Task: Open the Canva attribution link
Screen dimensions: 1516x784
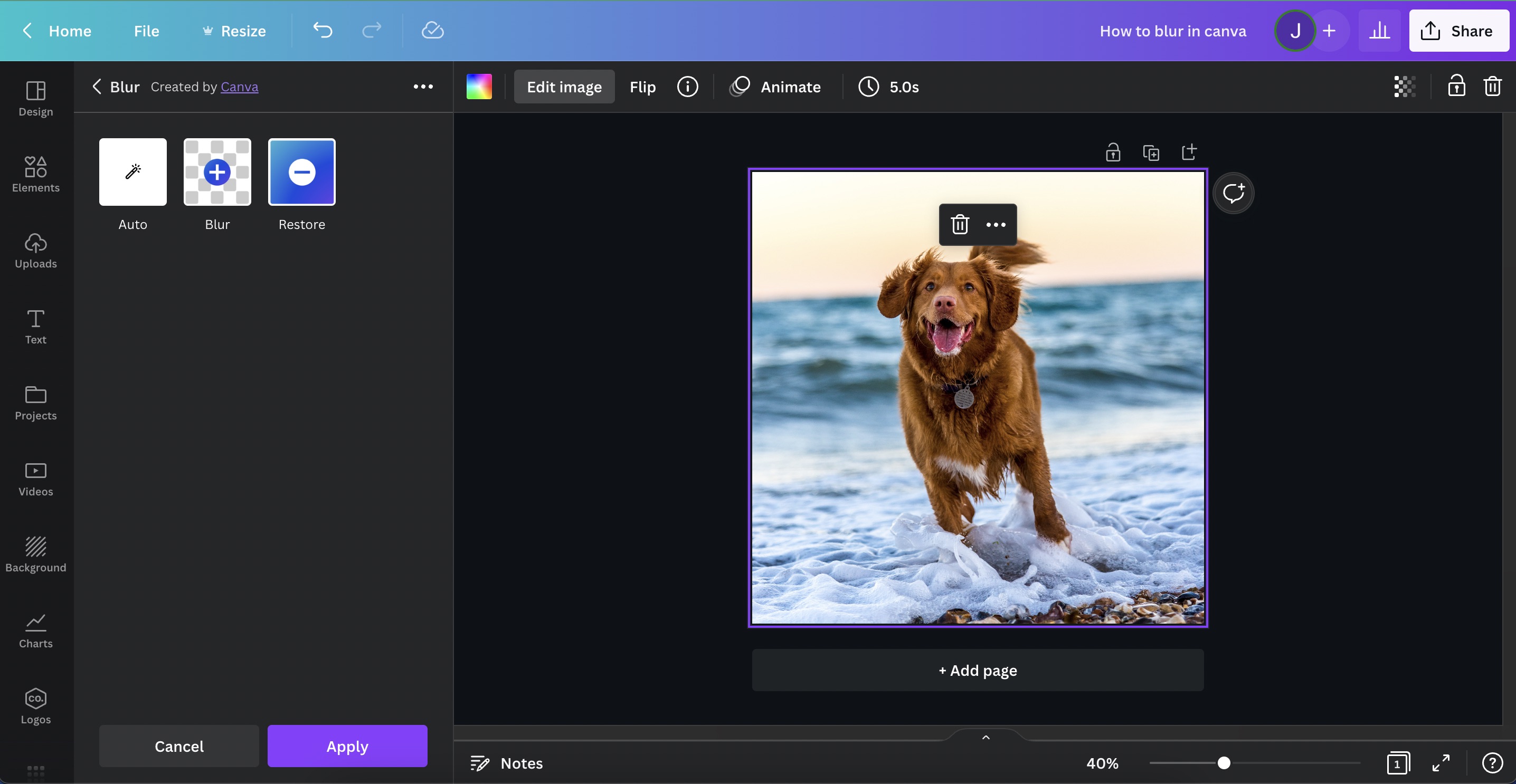Action: pyautogui.click(x=239, y=87)
